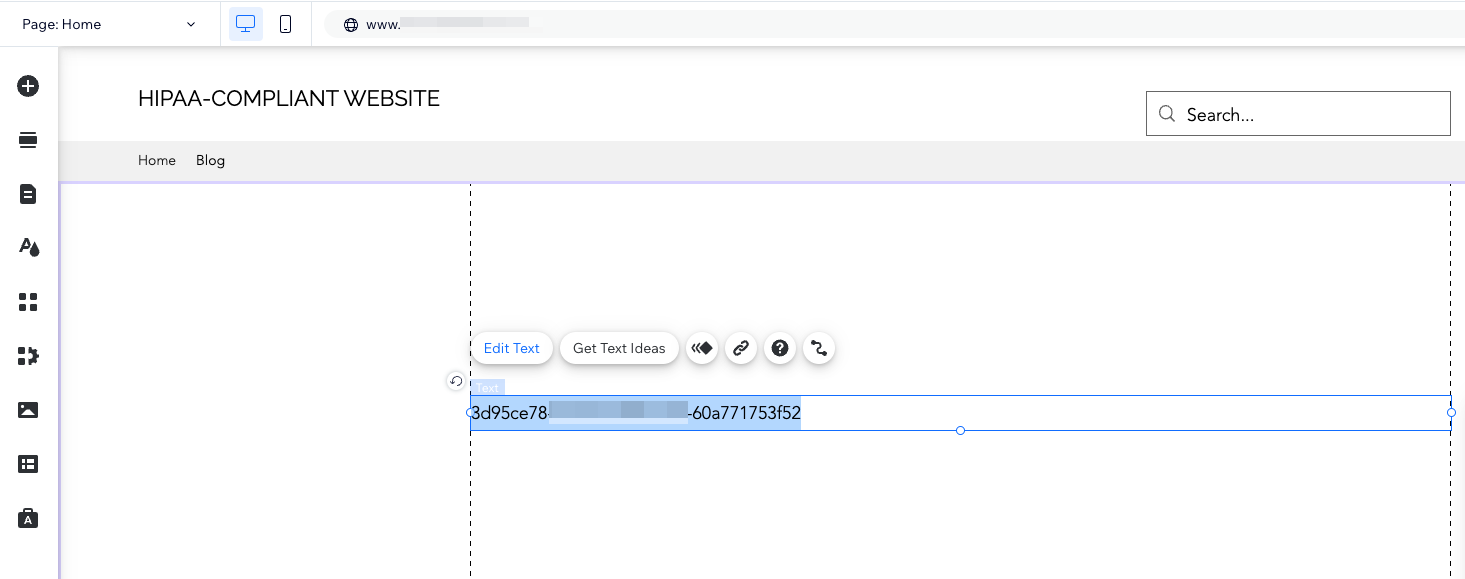Click the Edit Text button
Viewport: 1465px width, 579px height.
511,348
